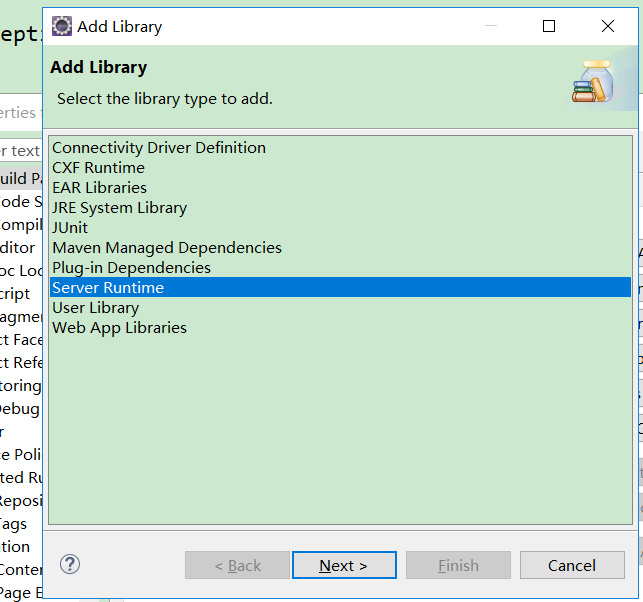Select Targeted Runtimes item in Properties sidebar
643x602 pixels.
[21, 477]
